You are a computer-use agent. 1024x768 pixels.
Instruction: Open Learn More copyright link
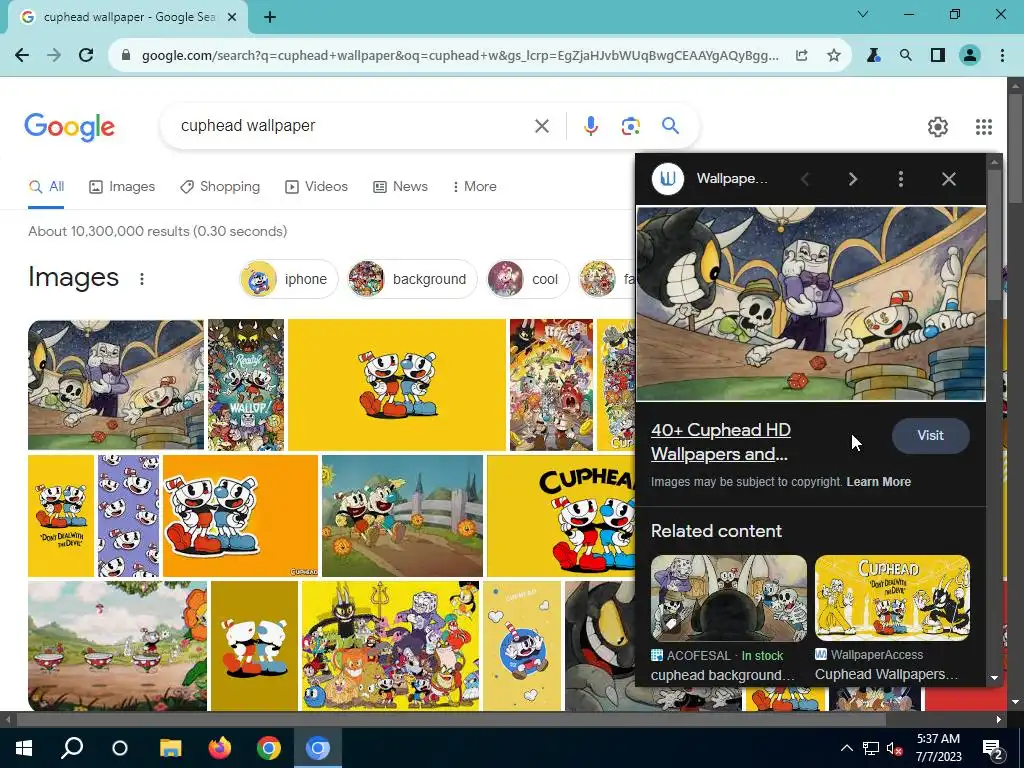[878, 482]
